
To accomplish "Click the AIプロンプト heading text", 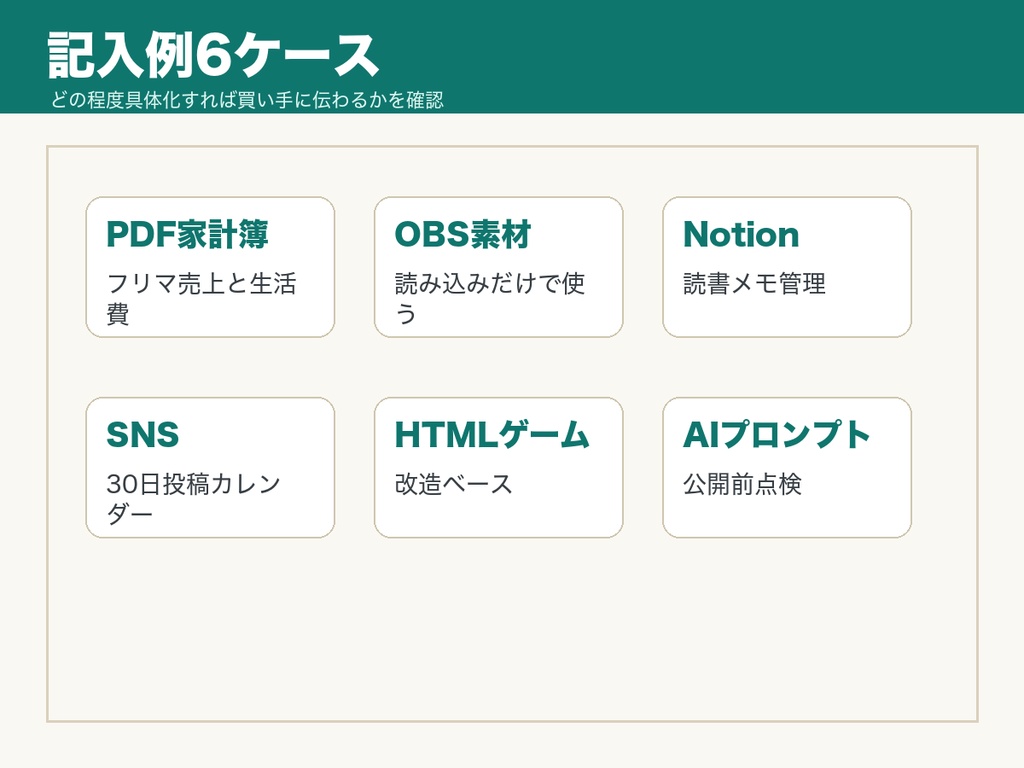I will [776, 435].
